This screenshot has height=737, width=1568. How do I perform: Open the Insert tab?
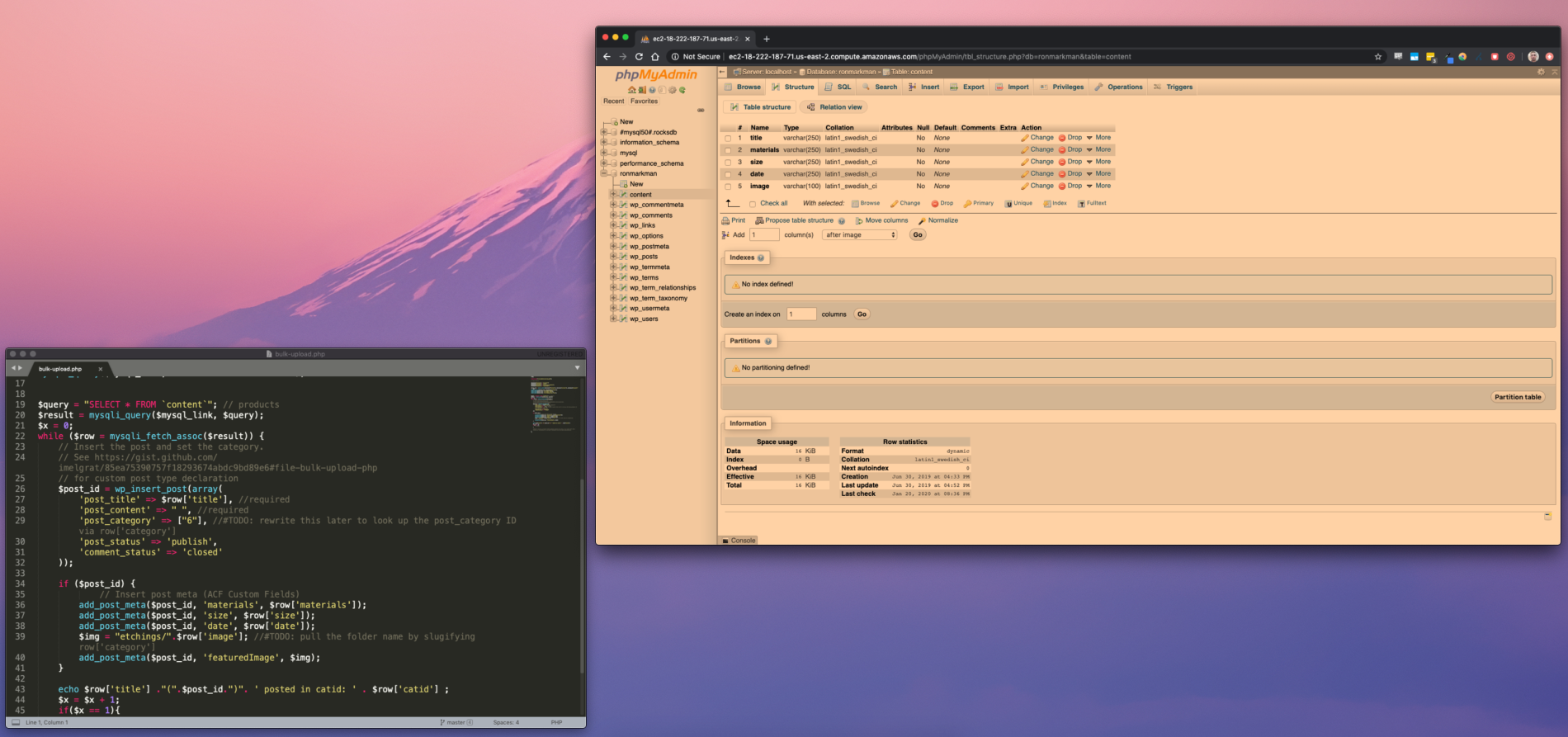924,87
